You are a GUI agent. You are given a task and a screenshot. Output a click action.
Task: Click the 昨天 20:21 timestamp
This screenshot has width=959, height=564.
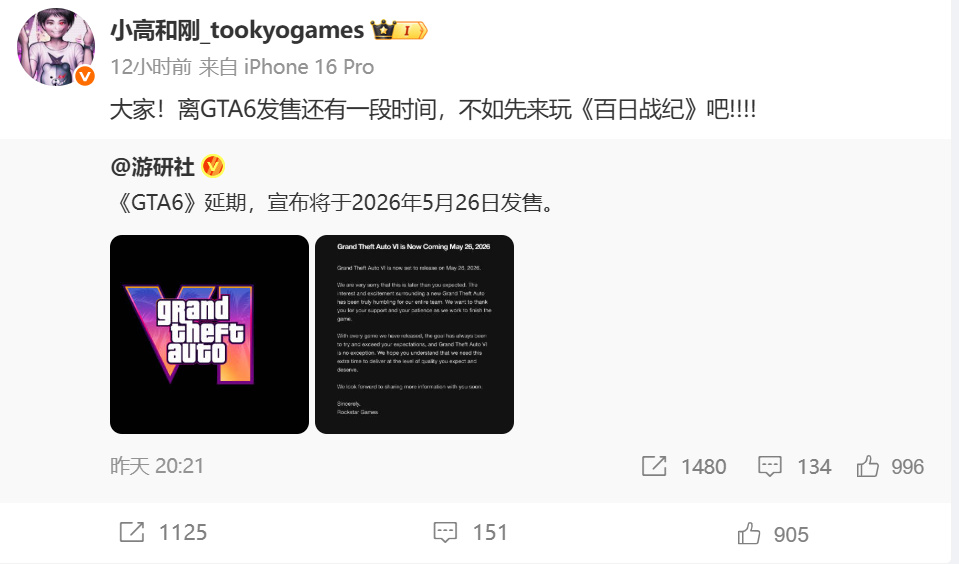[157, 466]
